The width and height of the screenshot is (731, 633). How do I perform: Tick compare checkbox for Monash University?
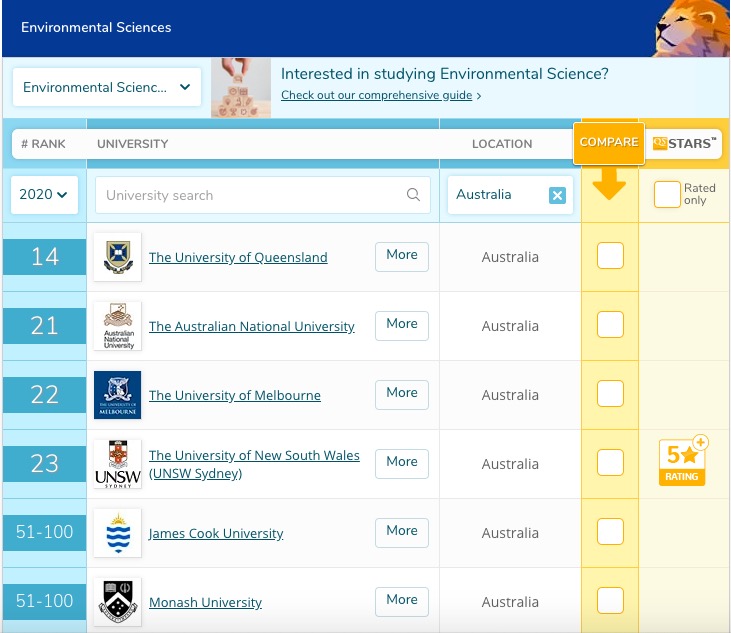[x=610, y=600]
